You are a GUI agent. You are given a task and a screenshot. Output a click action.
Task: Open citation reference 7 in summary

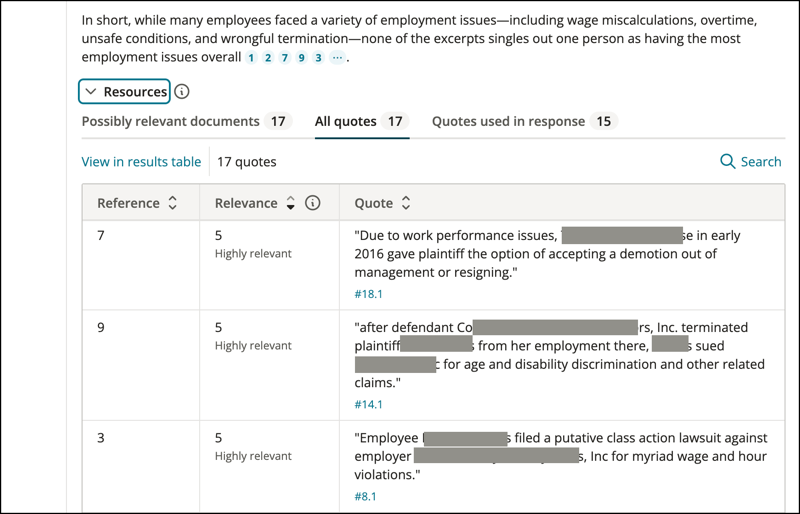coord(285,58)
